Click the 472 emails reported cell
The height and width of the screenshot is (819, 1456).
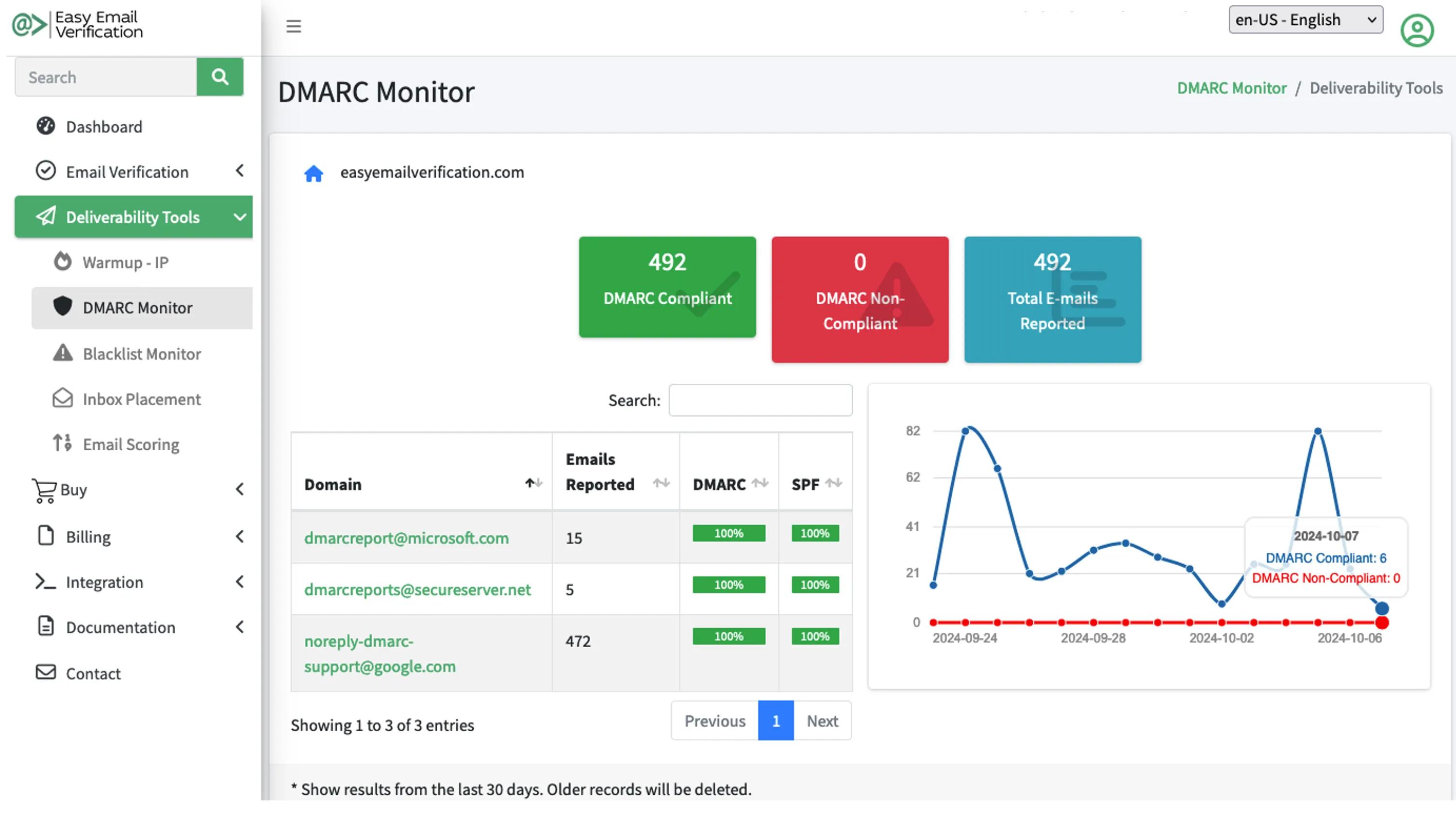click(616, 654)
